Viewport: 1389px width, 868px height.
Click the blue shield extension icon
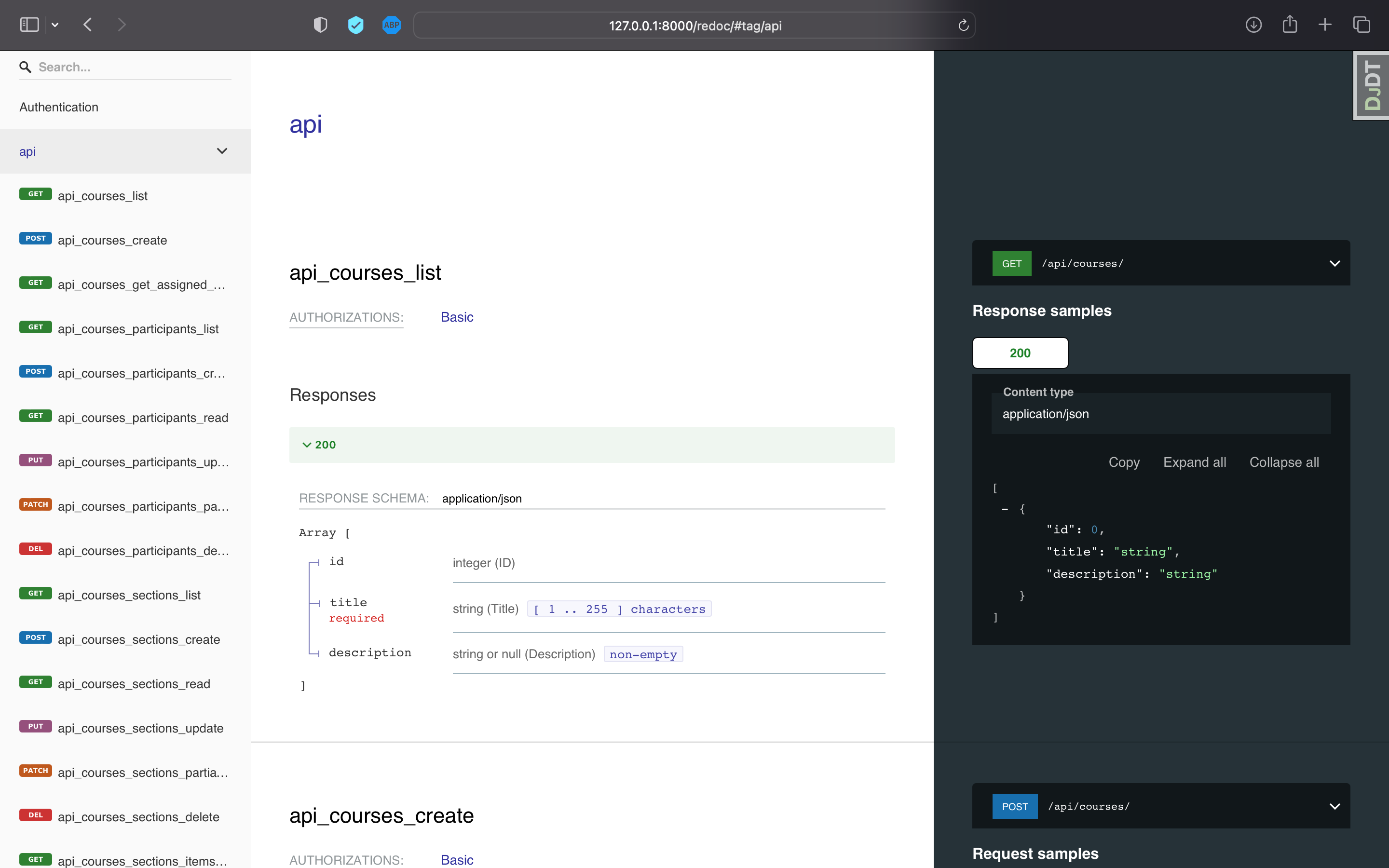point(356,25)
